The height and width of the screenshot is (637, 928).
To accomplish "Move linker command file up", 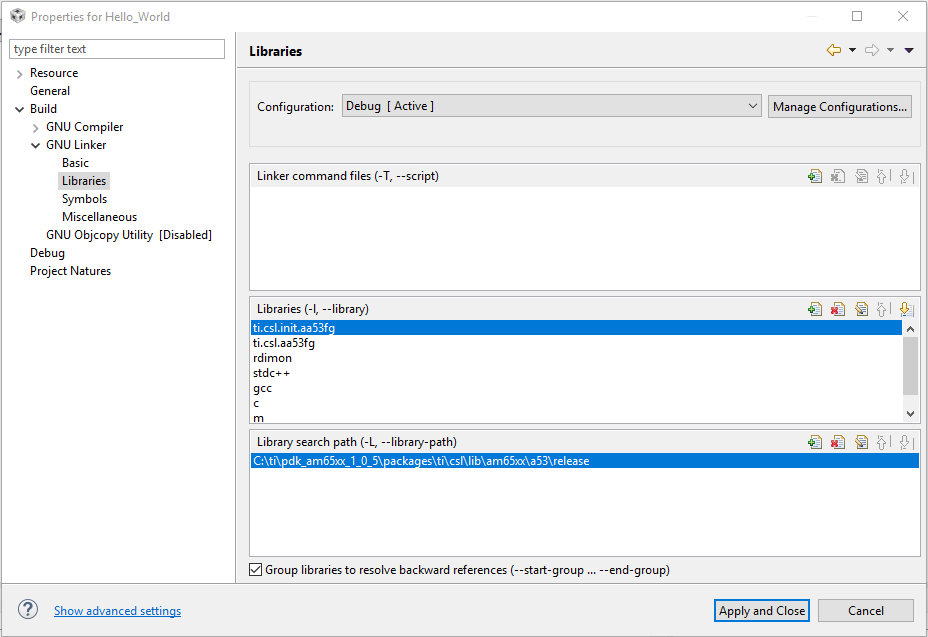I will pyautogui.click(x=883, y=176).
